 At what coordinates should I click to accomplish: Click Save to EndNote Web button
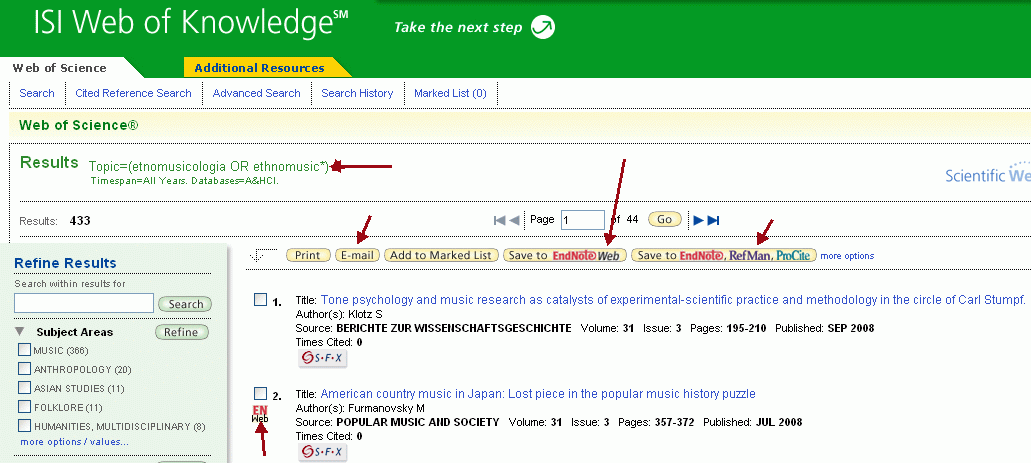[x=564, y=255]
